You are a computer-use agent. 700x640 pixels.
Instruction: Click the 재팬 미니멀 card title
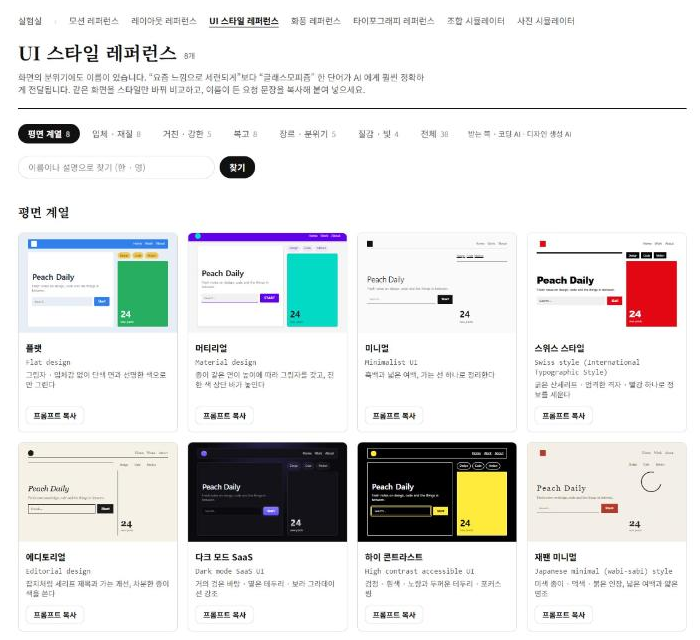[555, 557]
